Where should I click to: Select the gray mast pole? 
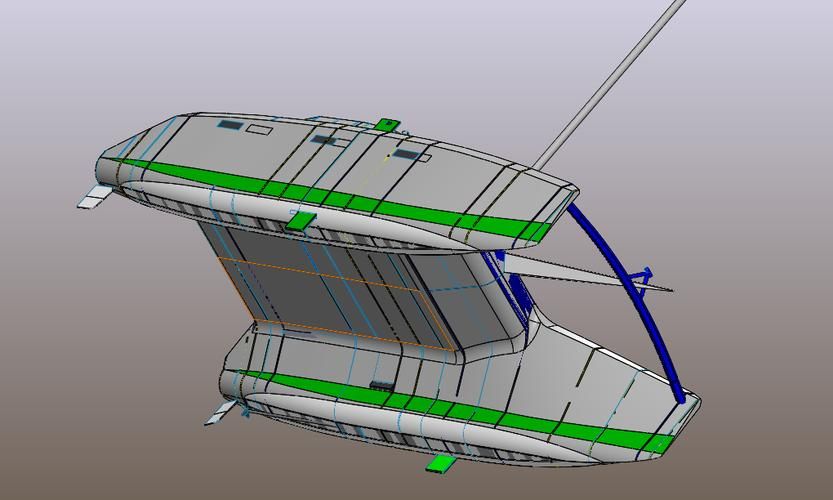(x=608, y=85)
